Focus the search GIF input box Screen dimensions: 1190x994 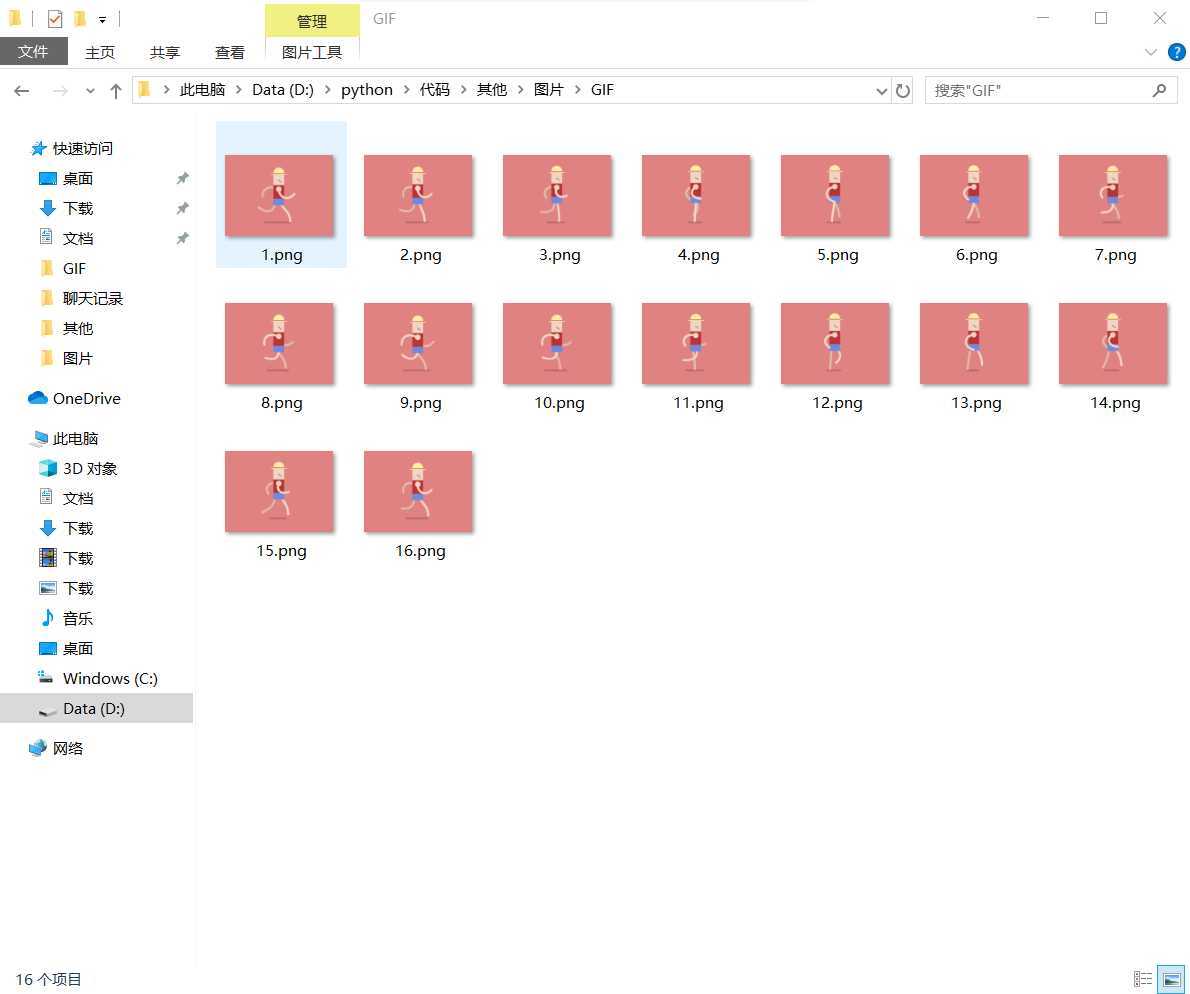tap(1051, 90)
